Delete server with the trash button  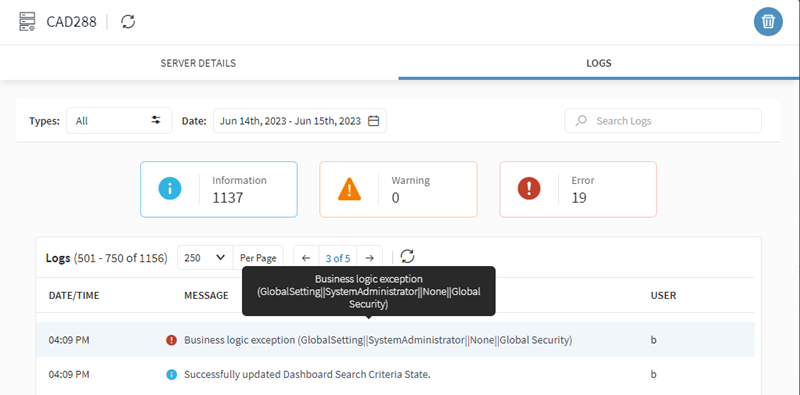coord(768,21)
